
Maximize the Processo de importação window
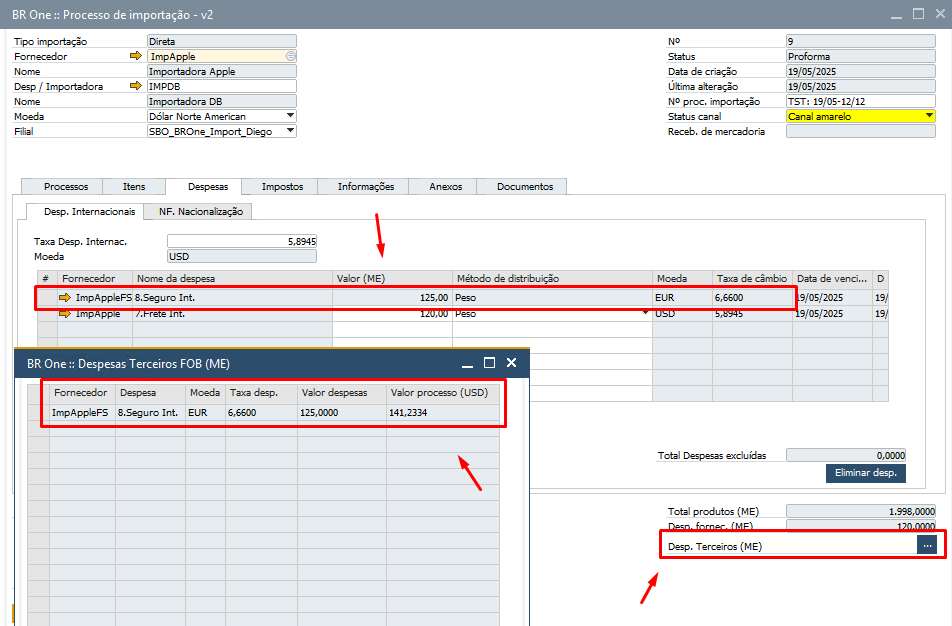point(918,13)
